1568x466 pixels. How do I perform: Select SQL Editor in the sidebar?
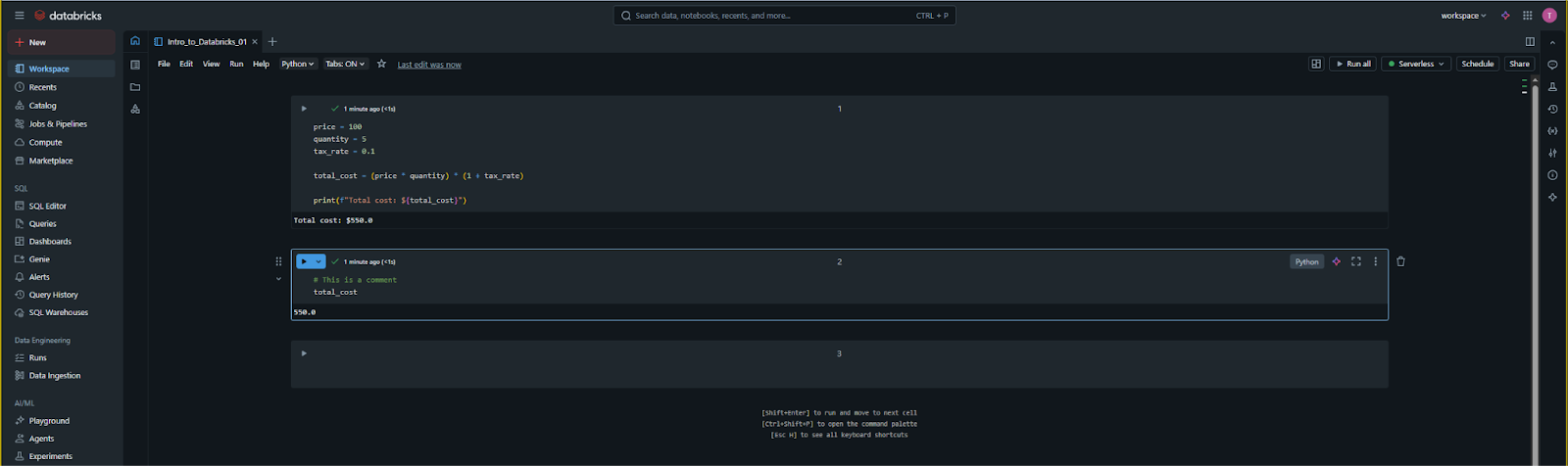click(47, 206)
